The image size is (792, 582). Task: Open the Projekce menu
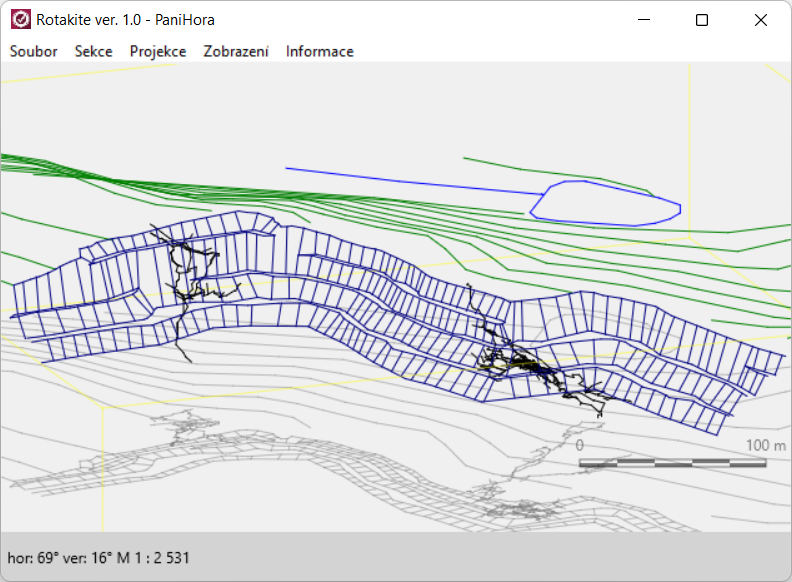coord(158,52)
